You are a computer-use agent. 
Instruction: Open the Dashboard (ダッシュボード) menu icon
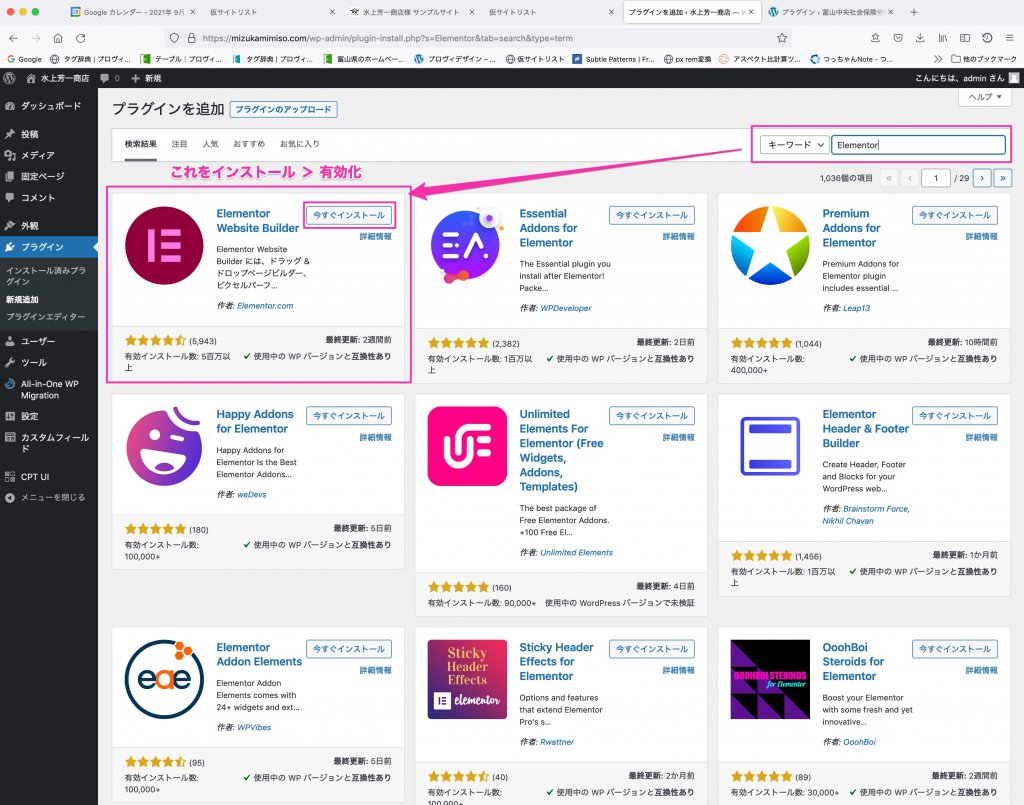pos(10,105)
